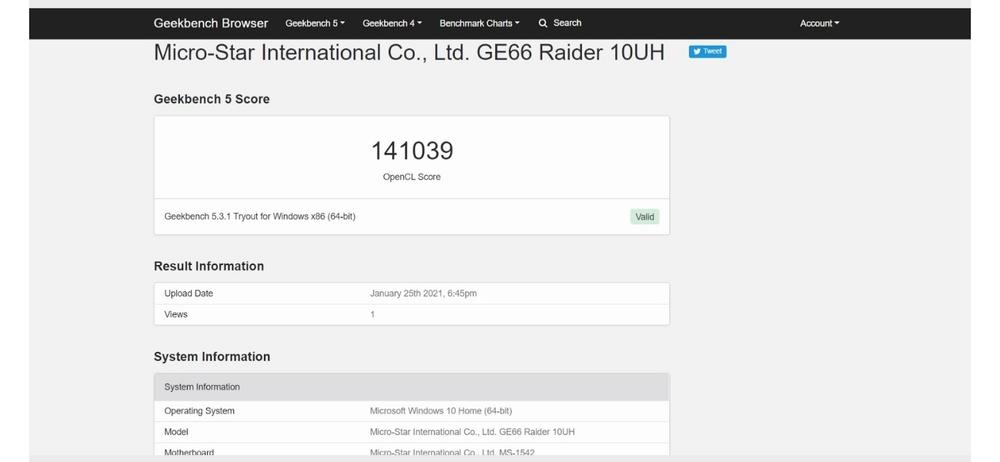Viewport: 1000px width, 462px height.
Task: Click the OpenCL Score label
Action: [x=412, y=177]
